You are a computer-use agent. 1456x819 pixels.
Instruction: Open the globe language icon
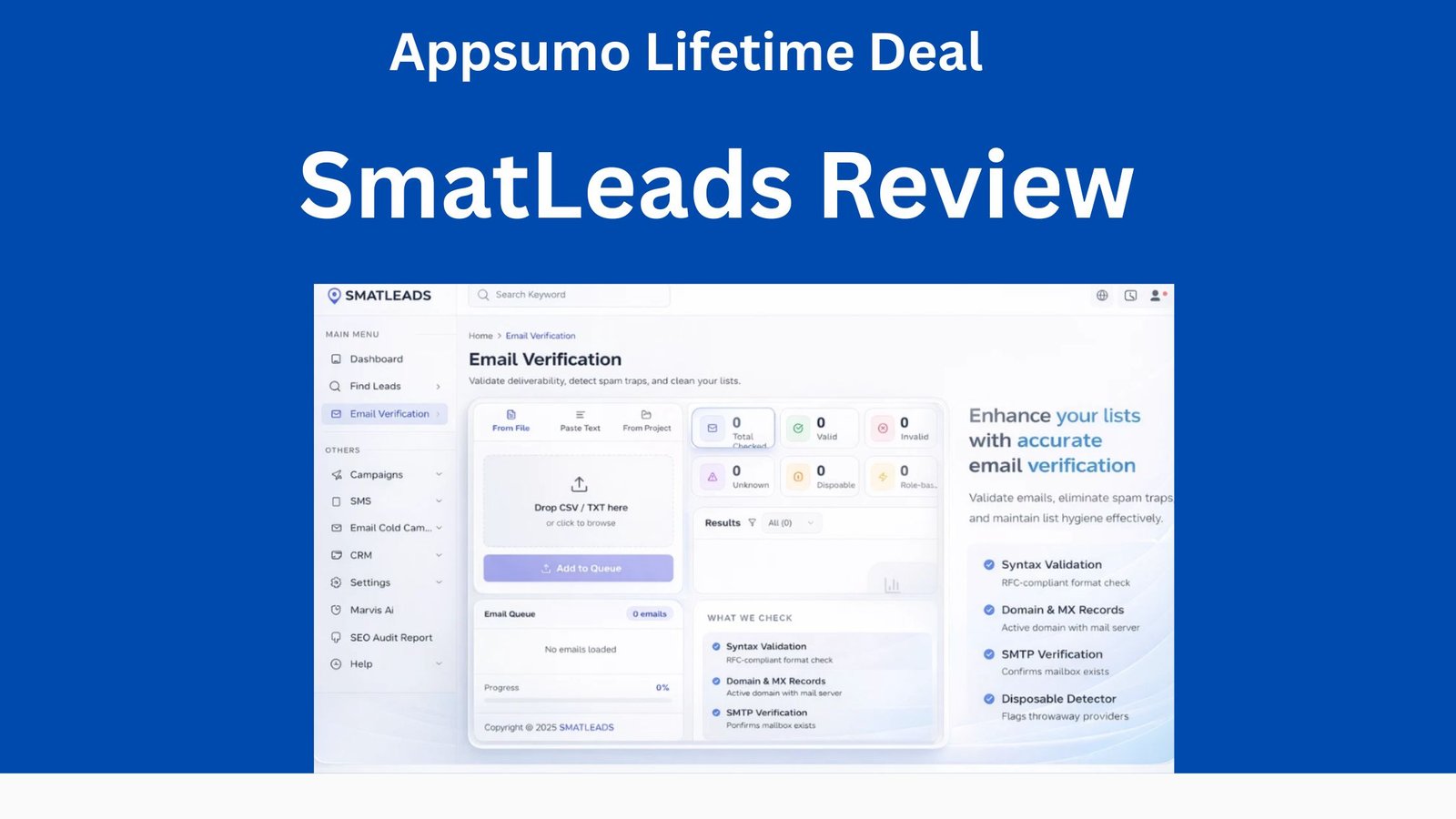[1102, 296]
